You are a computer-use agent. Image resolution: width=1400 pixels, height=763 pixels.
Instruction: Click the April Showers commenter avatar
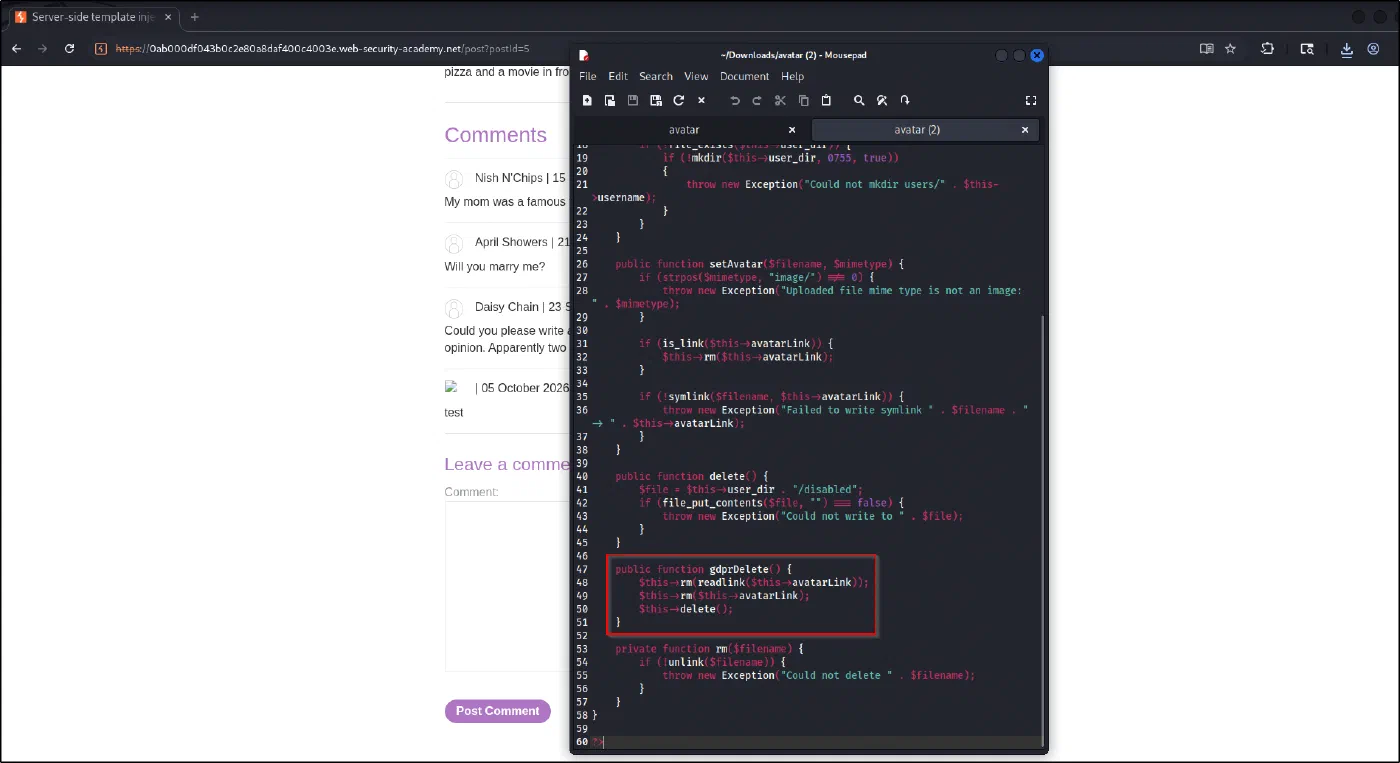click(454, 243)
